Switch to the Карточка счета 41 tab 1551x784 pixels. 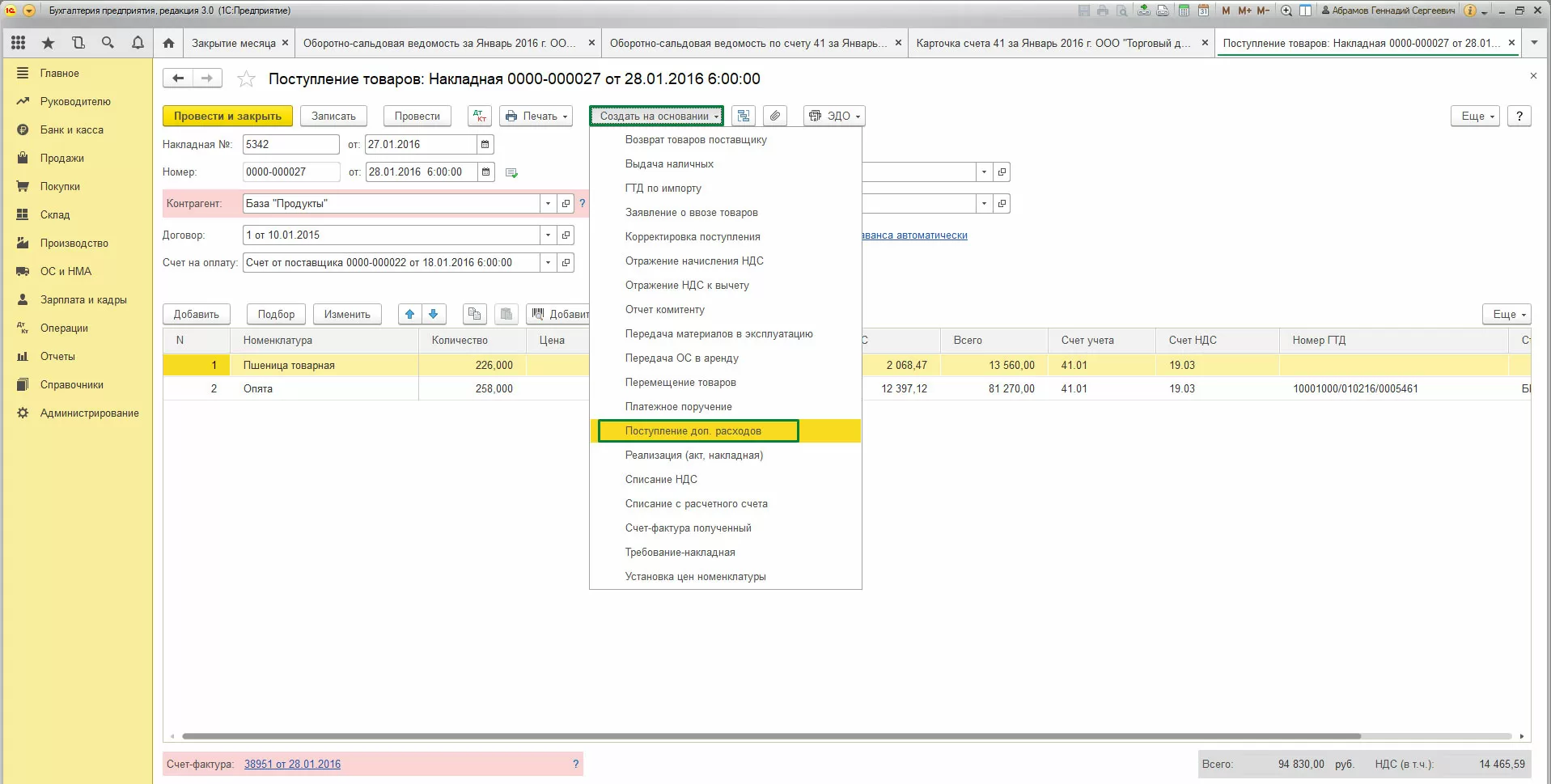click(1053, 43)
